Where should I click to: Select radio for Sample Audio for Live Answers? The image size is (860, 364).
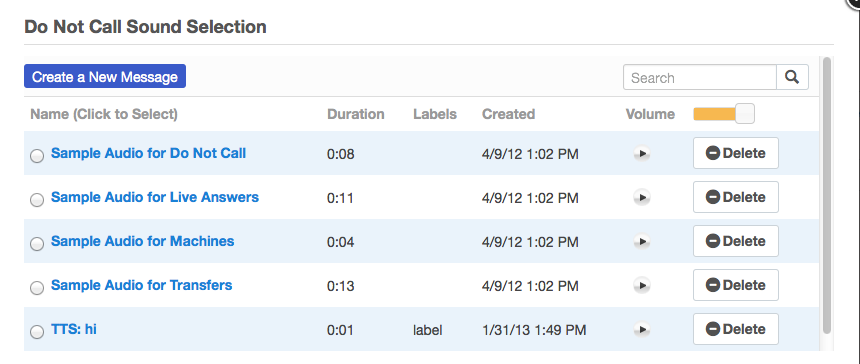tap(37, 200)
